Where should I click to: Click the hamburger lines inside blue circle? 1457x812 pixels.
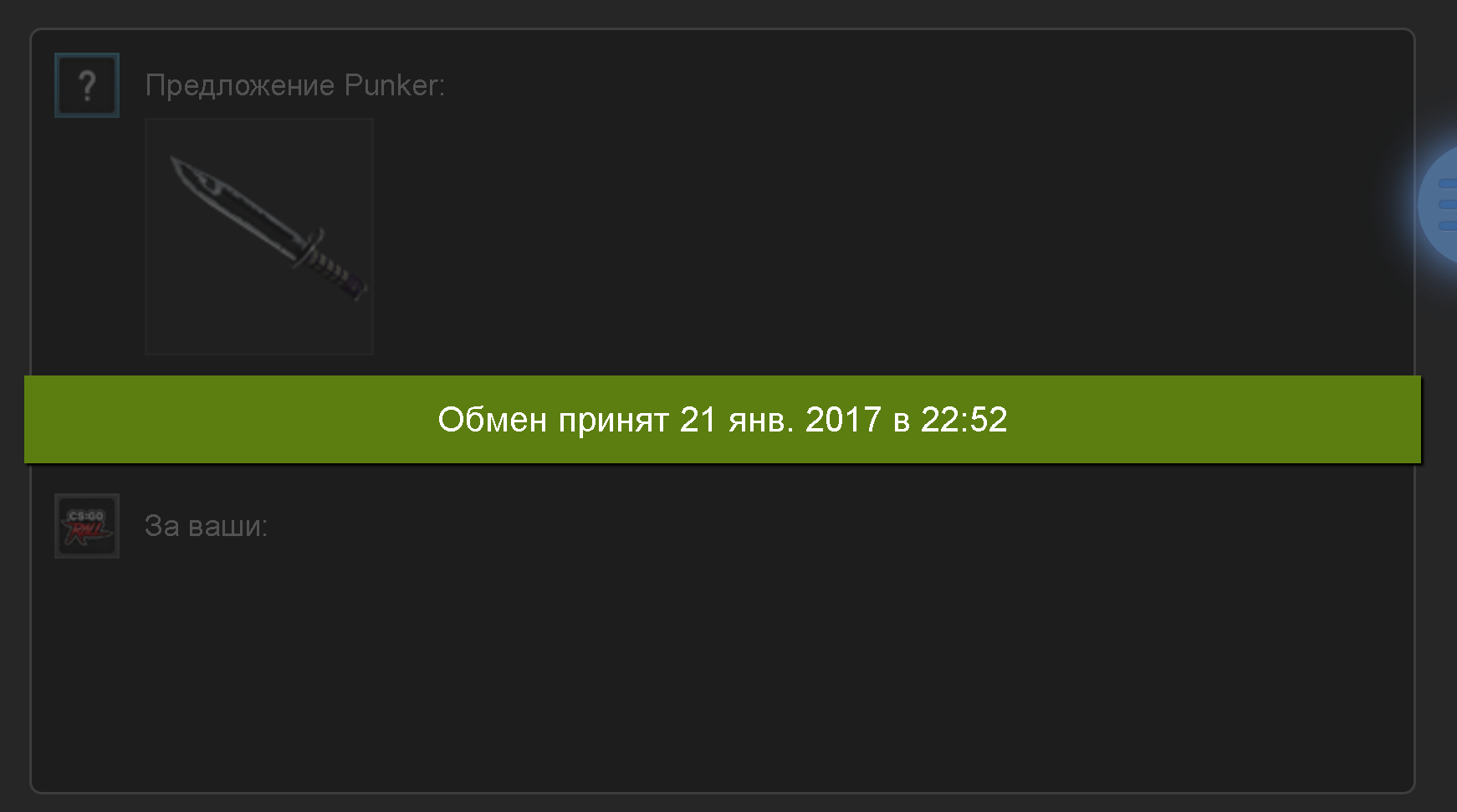[x=1448, y=205]
